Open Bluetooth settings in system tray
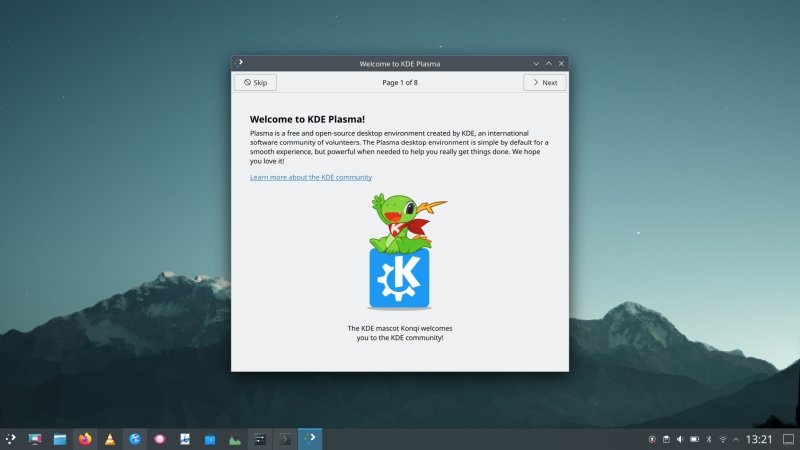800x450 pixels. coord(708,439)
